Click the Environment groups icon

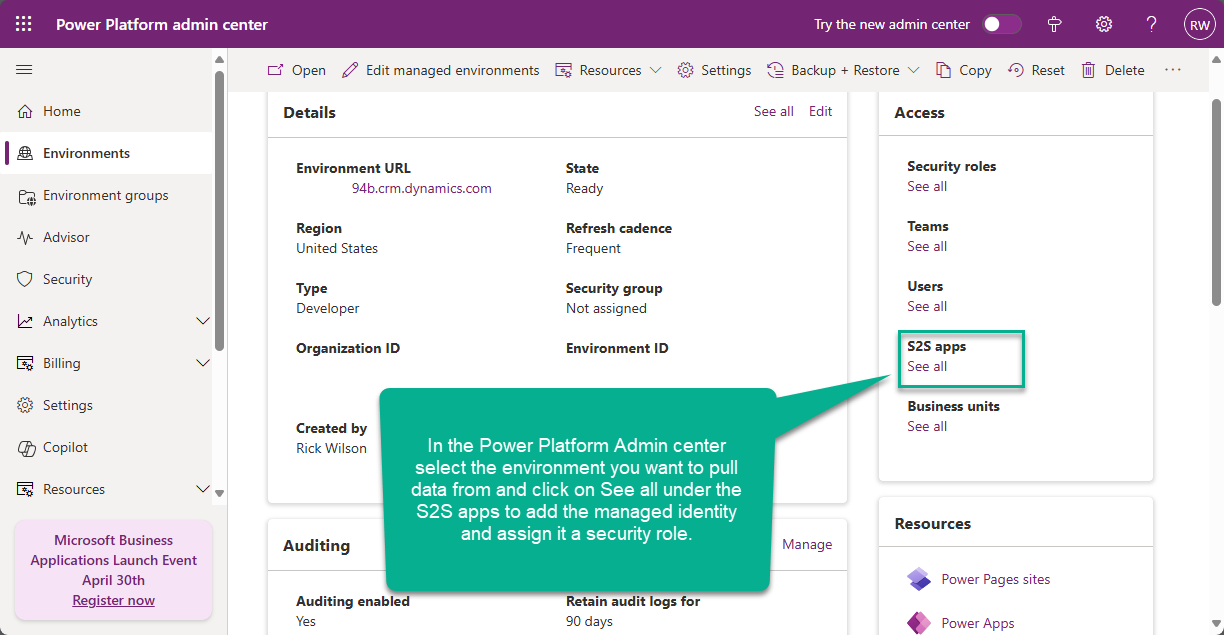tap(25, 195)
